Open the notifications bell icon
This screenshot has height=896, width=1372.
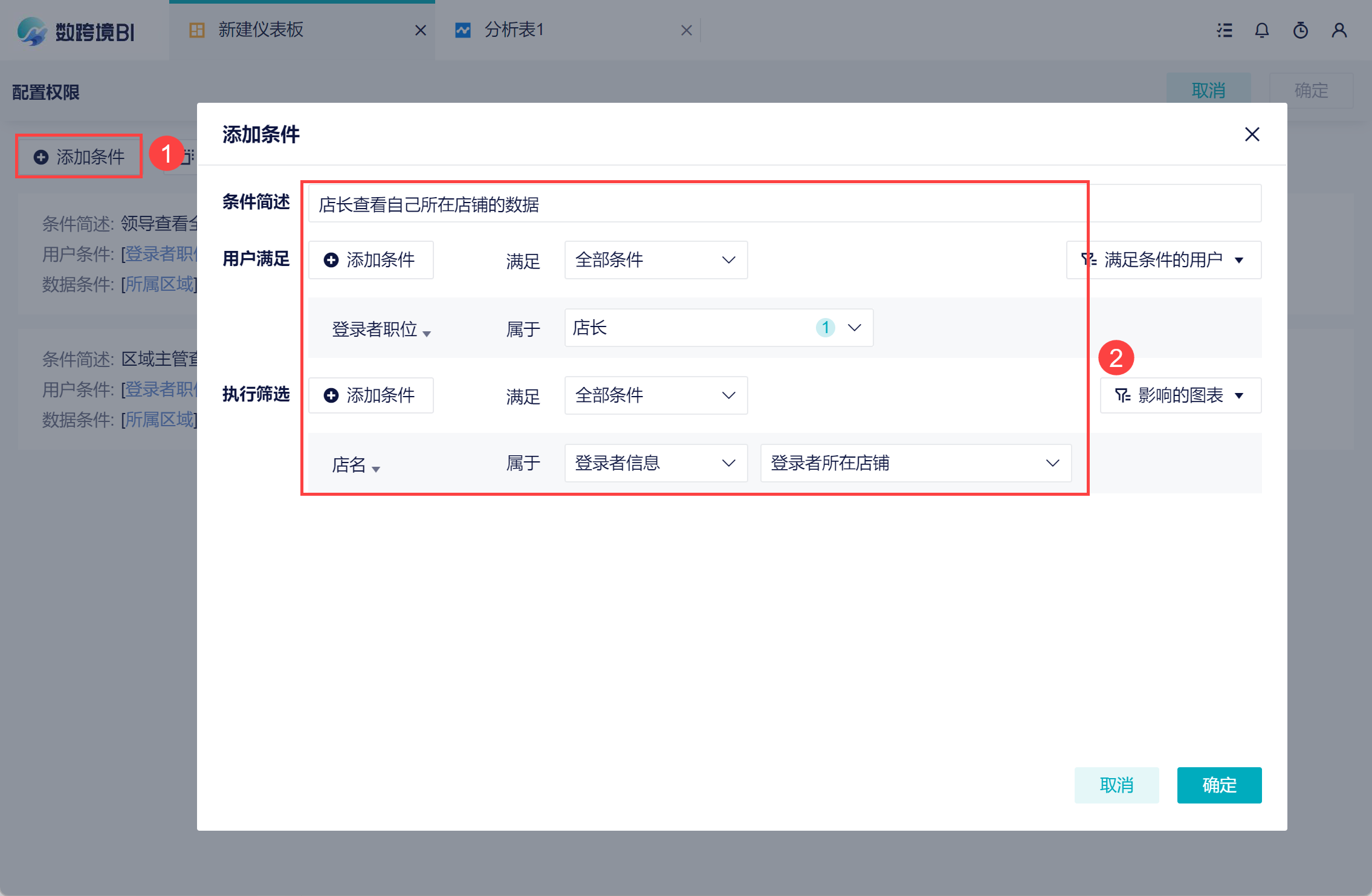[1262, 30]
